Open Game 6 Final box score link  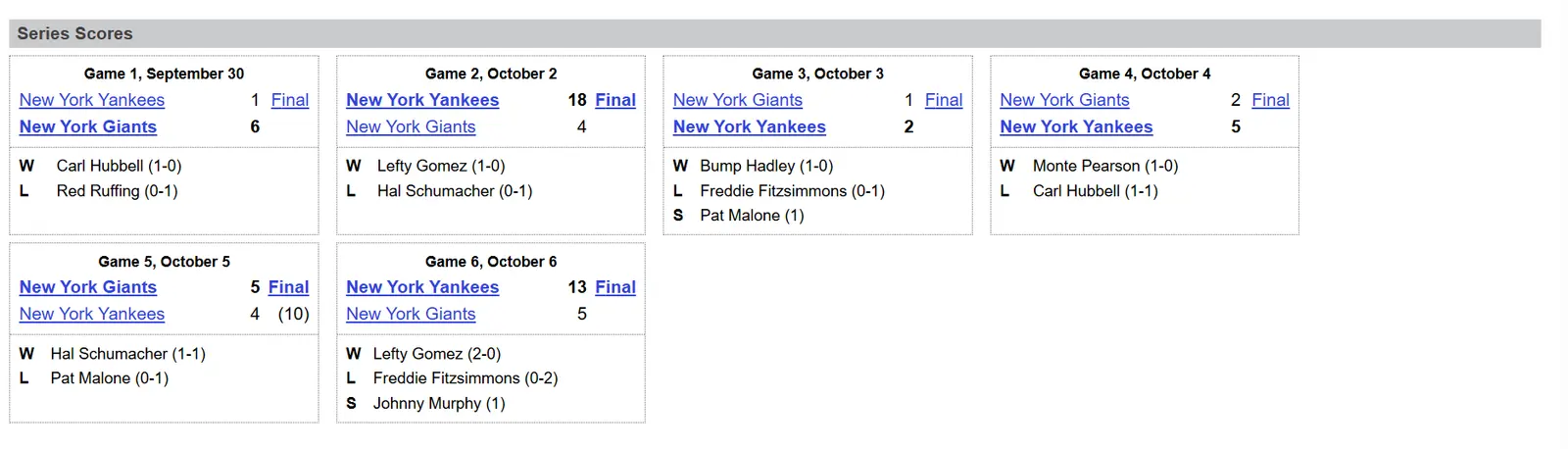tap(615, 287)
